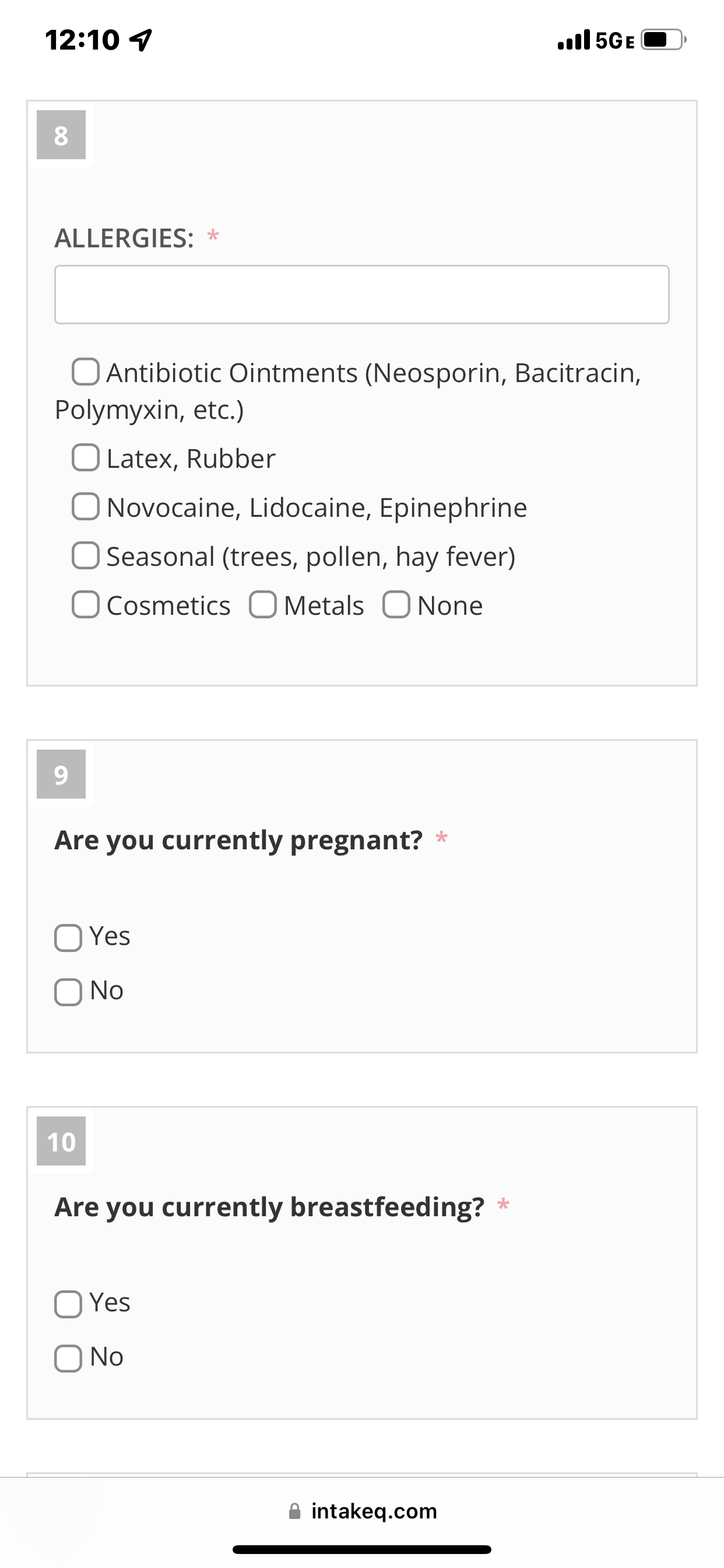
Task: Tap the question 8 number badge
Action: pyautogui.click(x=61, y=135)
